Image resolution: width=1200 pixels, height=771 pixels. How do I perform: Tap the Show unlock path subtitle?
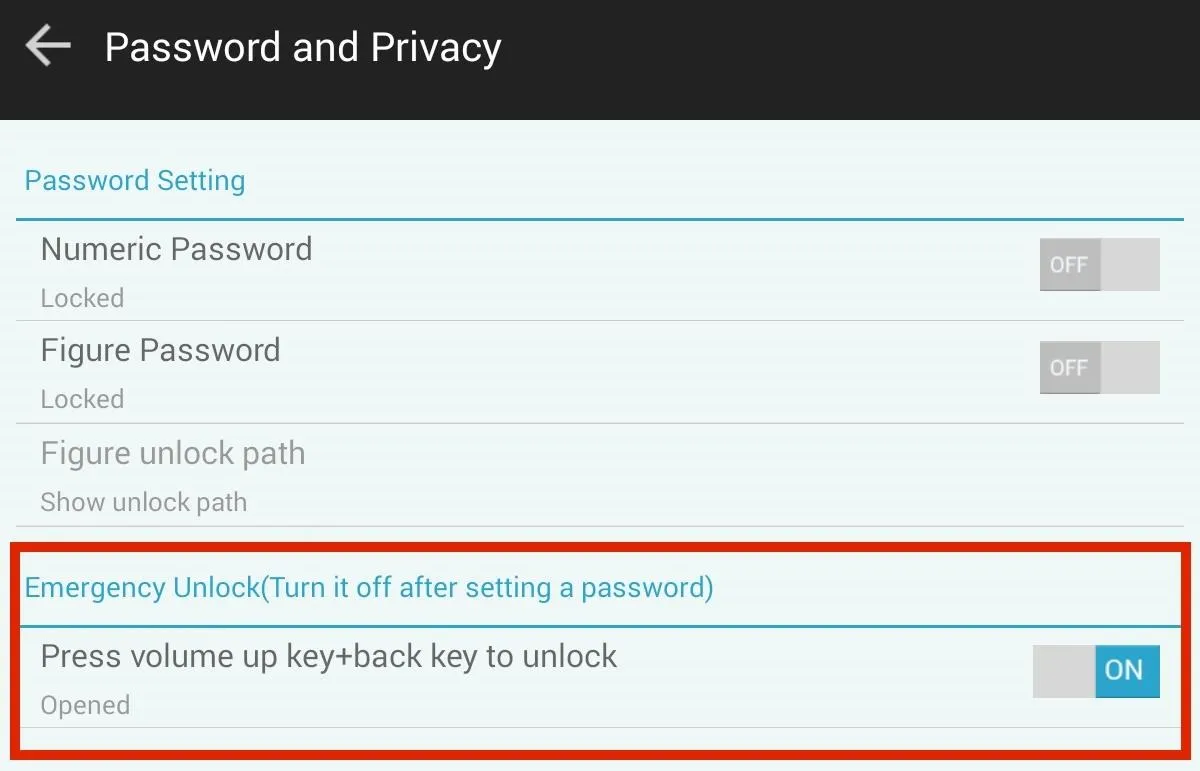pos(144,502)
